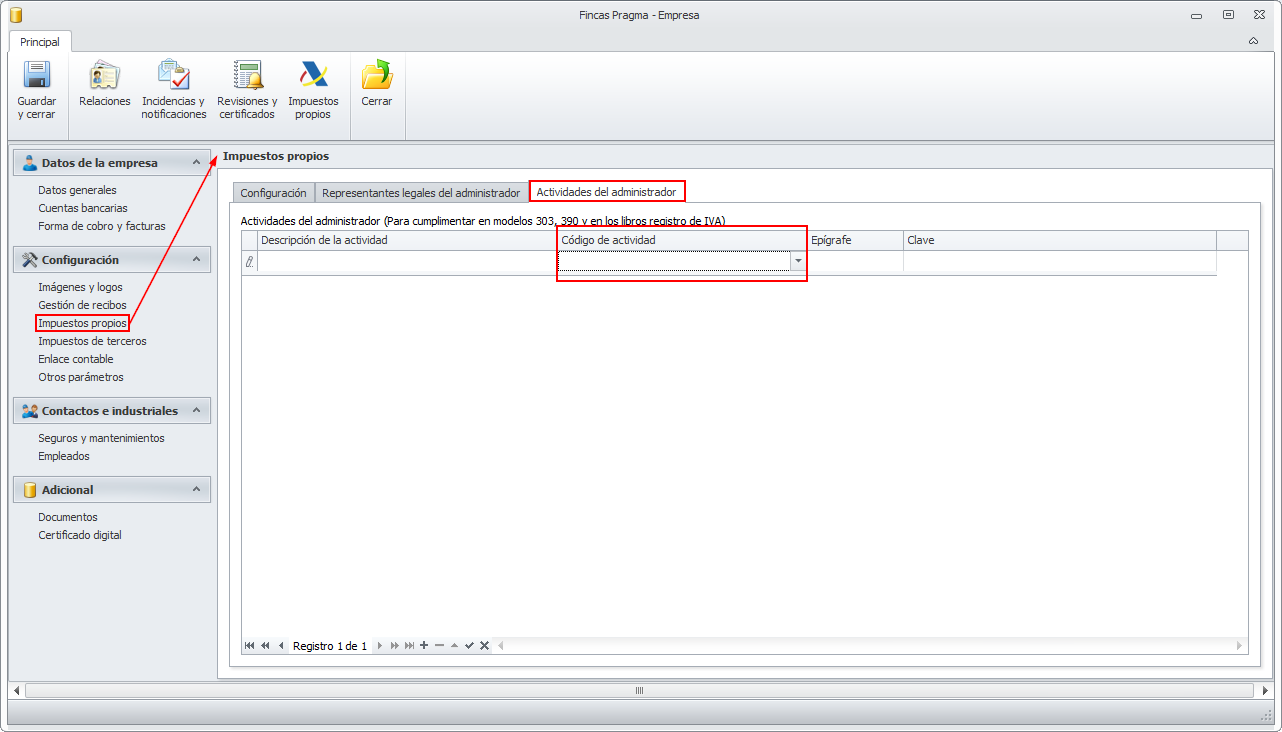Click the Adicional section header
1282x732 pixels.
click(x=112, y=490)
